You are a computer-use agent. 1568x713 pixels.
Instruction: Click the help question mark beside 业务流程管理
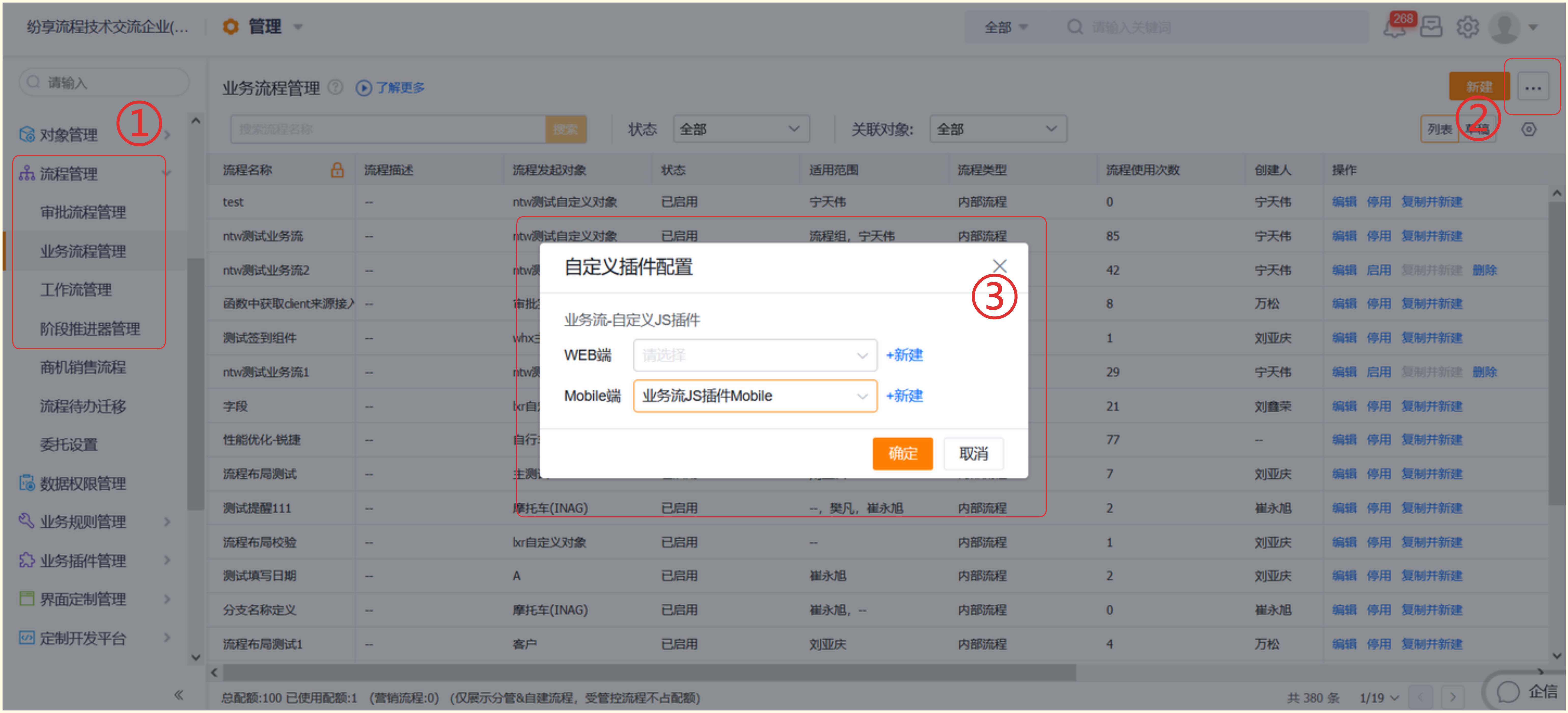click(335, 88)
